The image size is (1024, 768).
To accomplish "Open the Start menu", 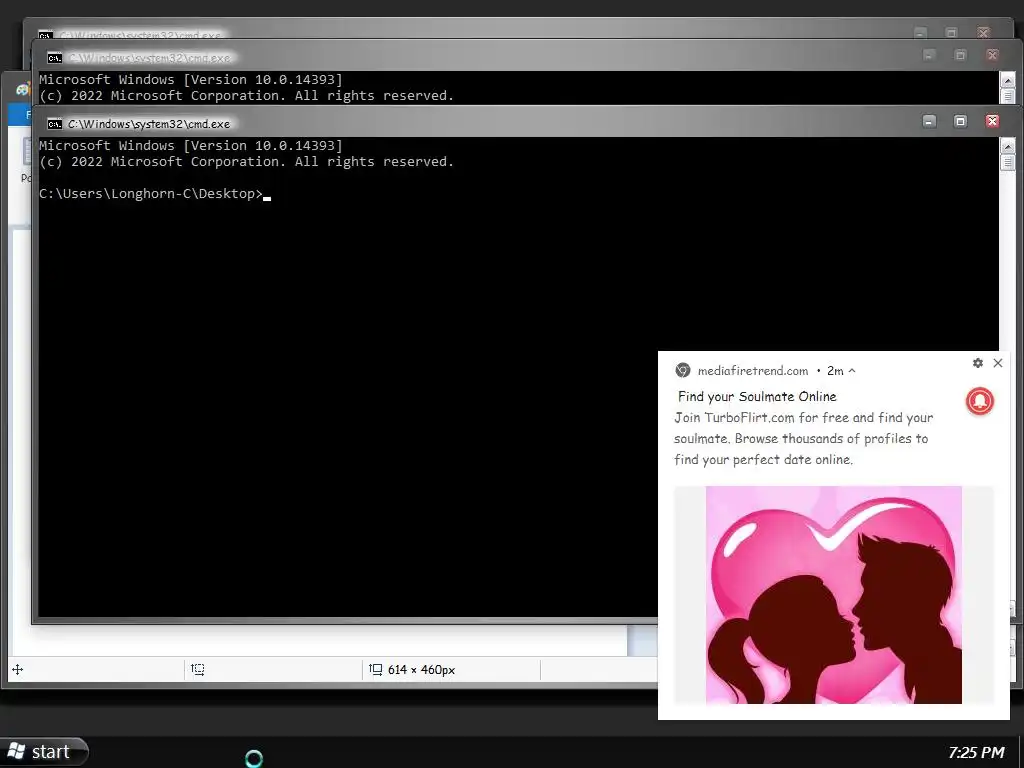I will [43, 752].
